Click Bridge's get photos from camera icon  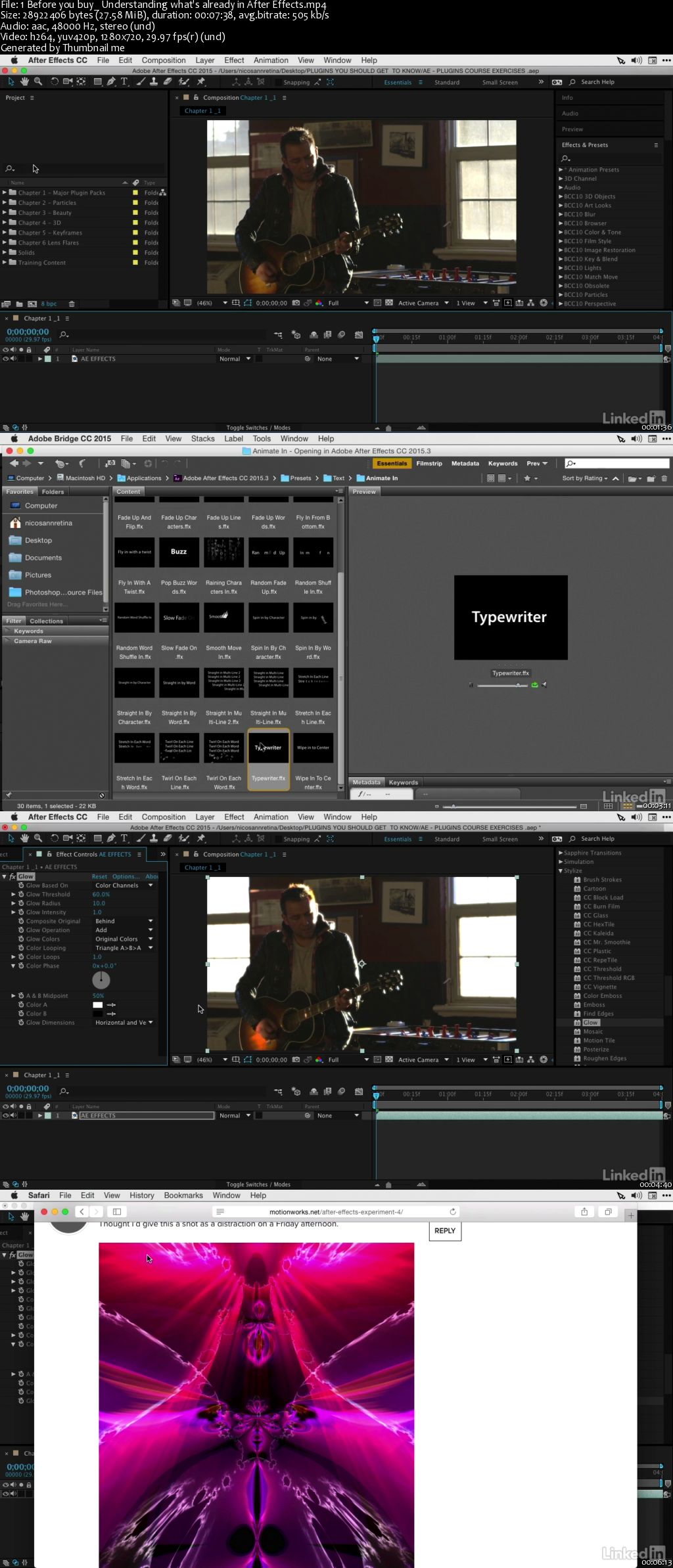110,463
